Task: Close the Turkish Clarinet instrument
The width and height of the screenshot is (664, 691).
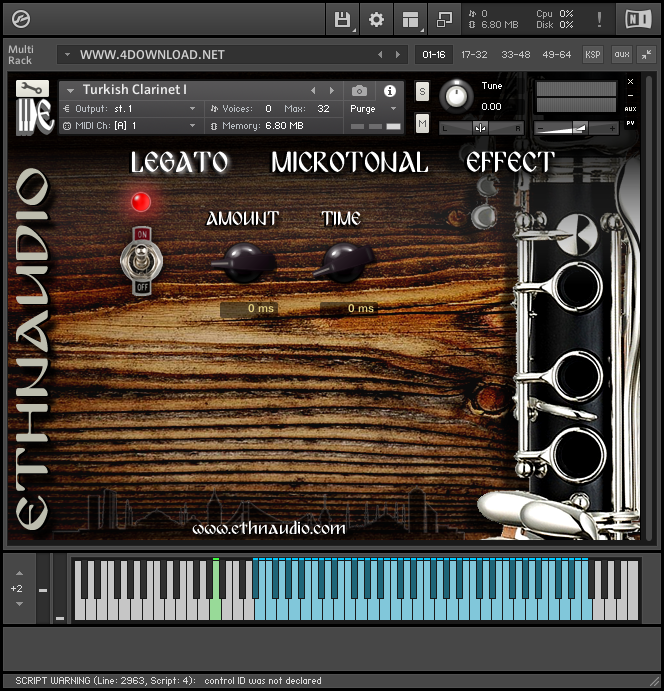Action: coord(631,82)
